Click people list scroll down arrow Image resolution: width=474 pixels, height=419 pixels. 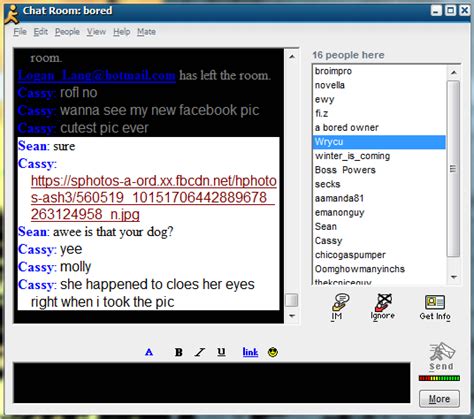[453, 277]
